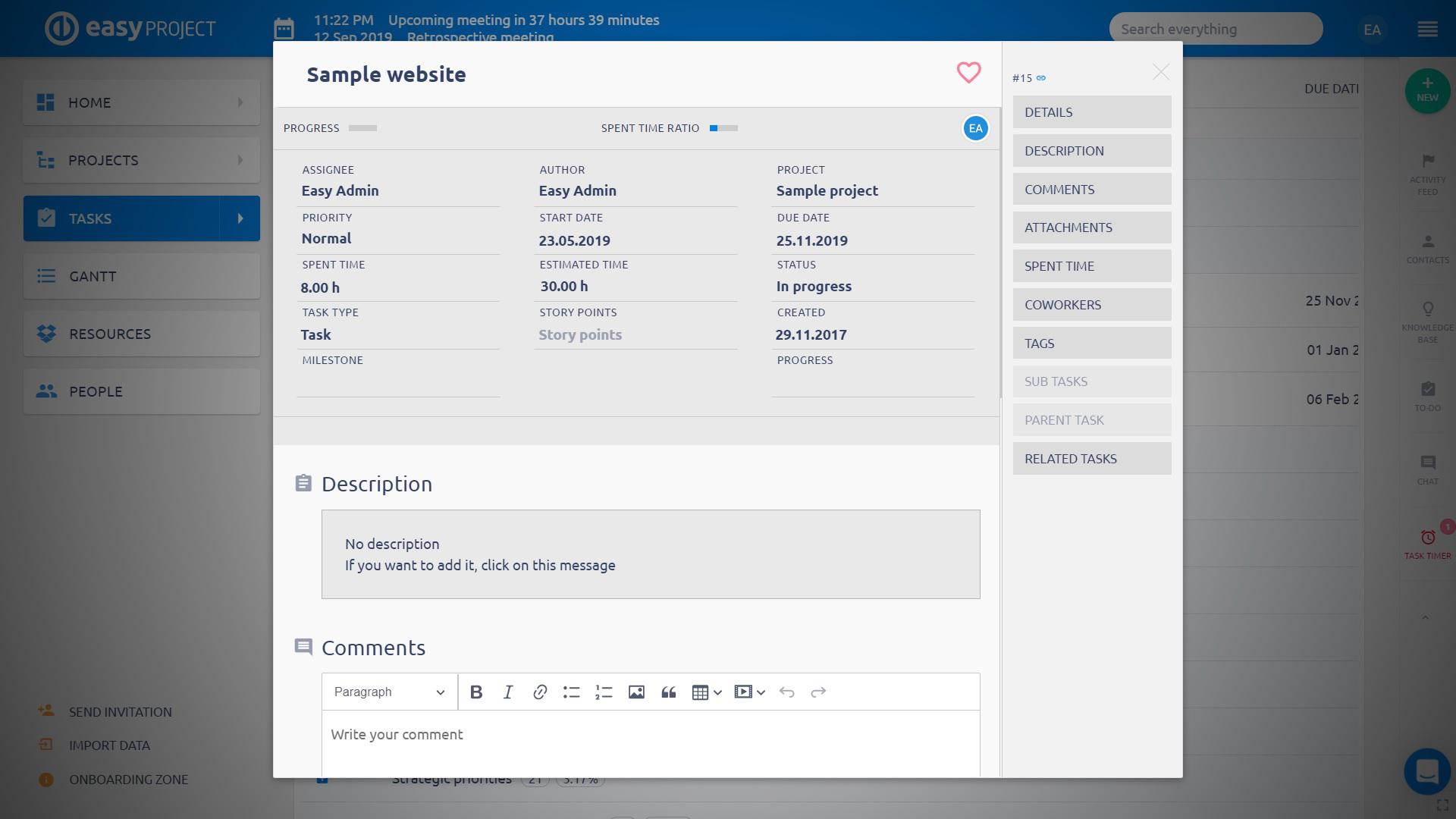1456x819 pixels.
Task: Insert numbered list in comment
Action: 604,692
